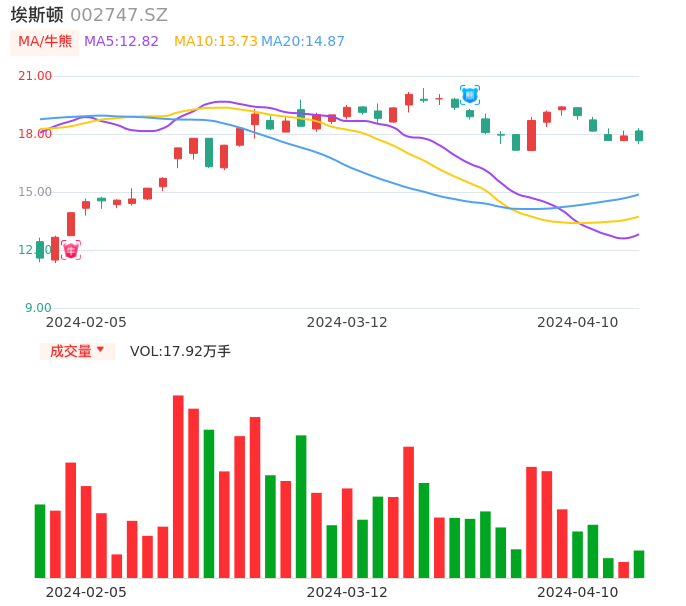Toggle the MA20 moving average legend

(x=303, y=42)
